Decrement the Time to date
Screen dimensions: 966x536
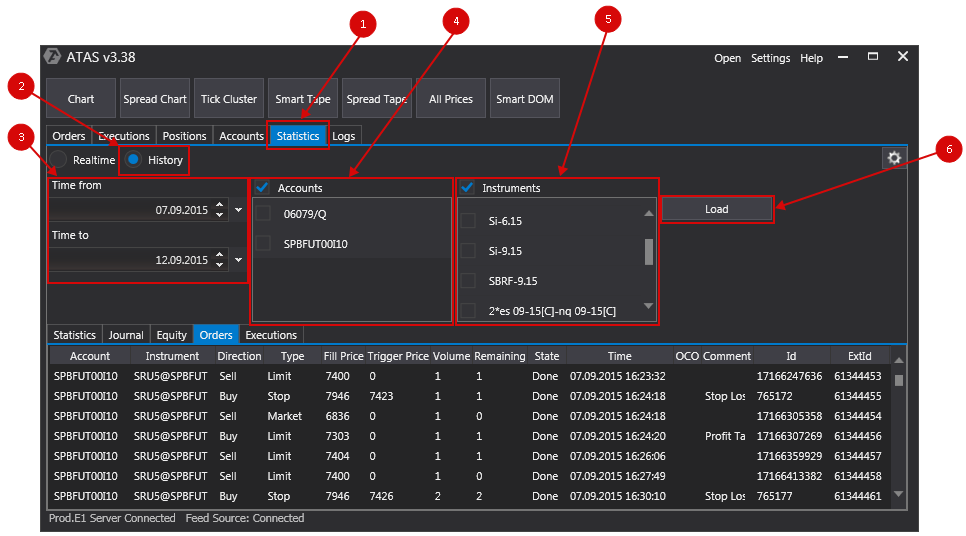219,265
